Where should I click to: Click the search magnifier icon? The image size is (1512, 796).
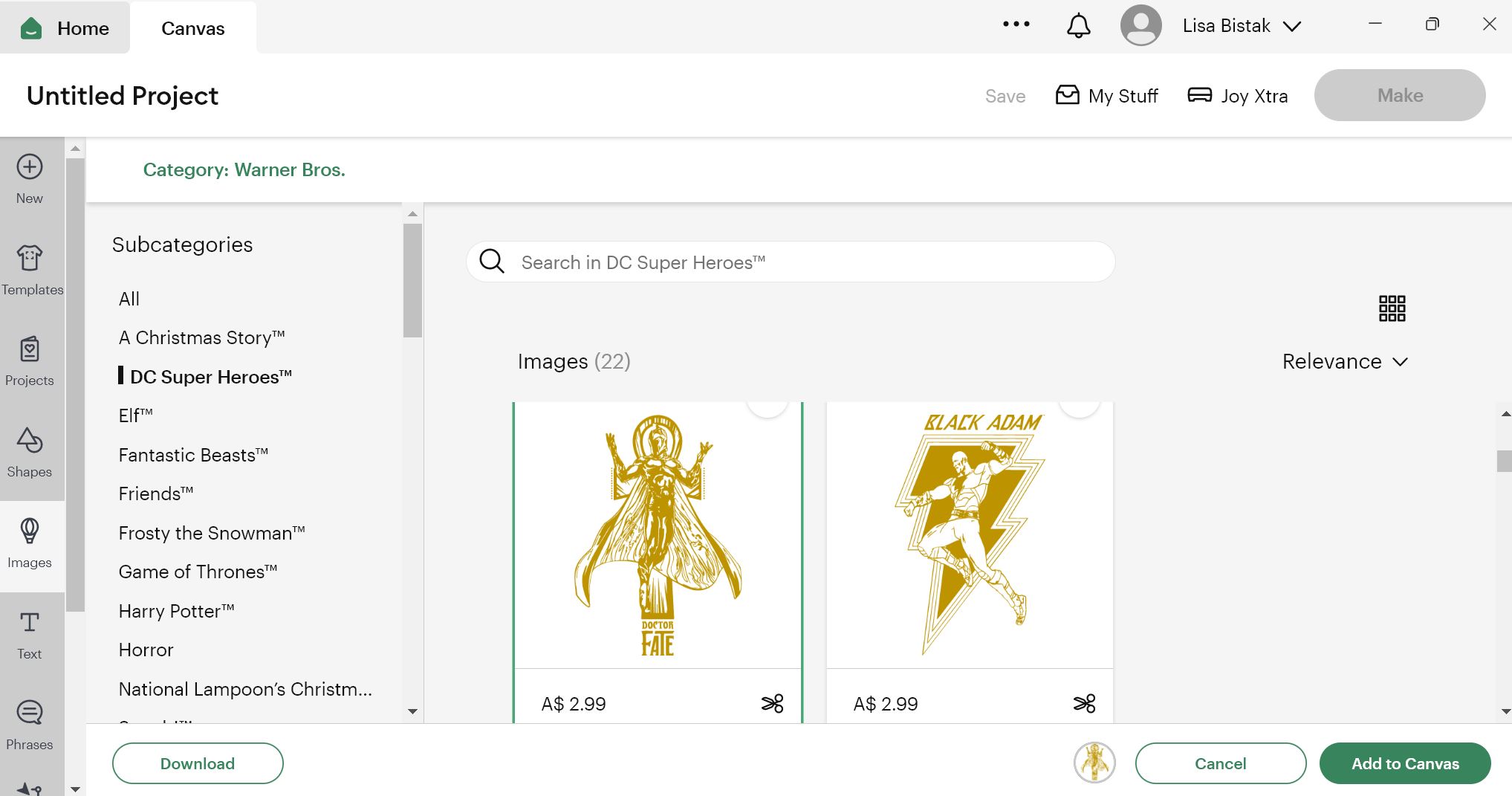[492, 262]
